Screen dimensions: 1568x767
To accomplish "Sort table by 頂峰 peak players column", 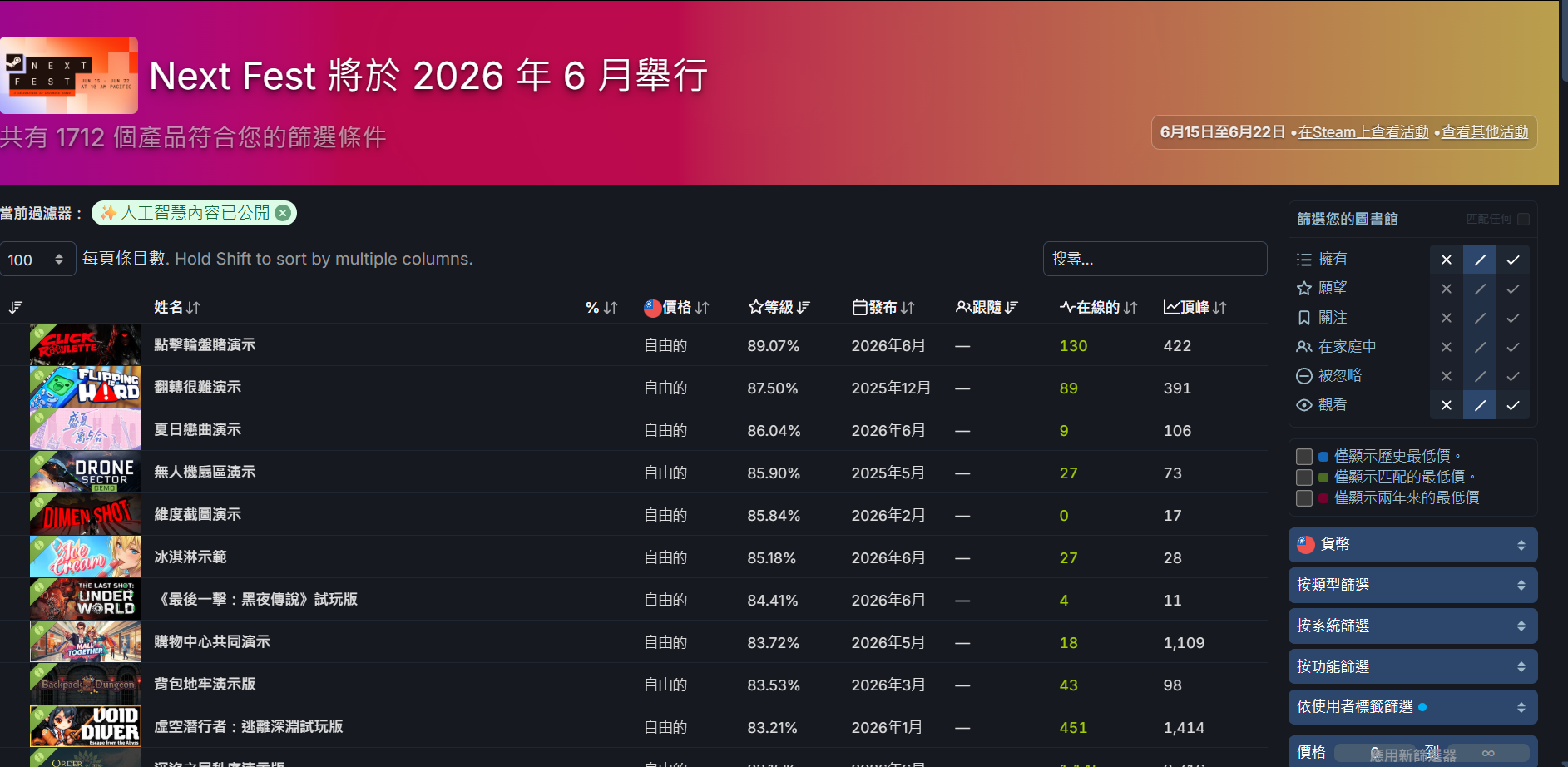I will click(1195, 307).
